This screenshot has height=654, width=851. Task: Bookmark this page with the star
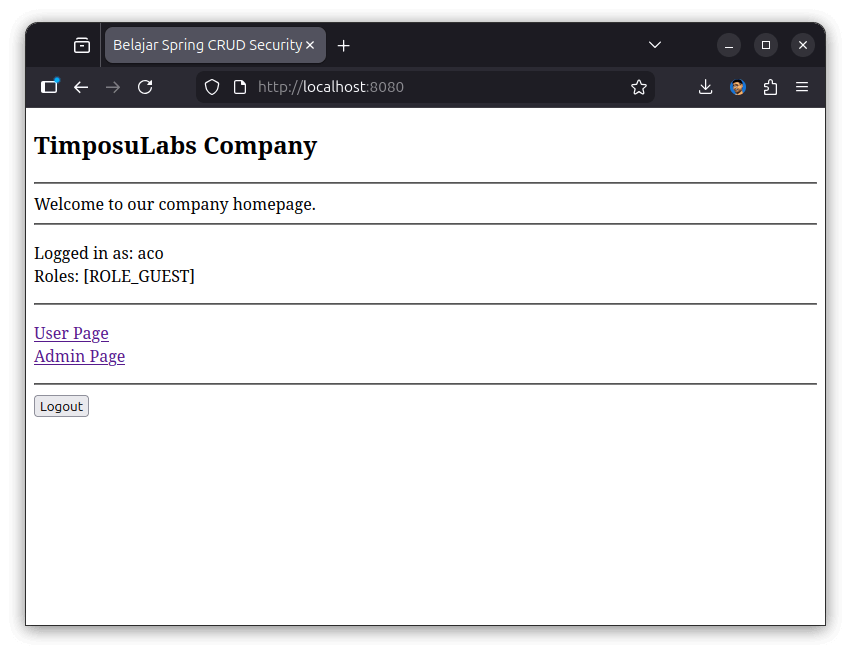[639, 87]
